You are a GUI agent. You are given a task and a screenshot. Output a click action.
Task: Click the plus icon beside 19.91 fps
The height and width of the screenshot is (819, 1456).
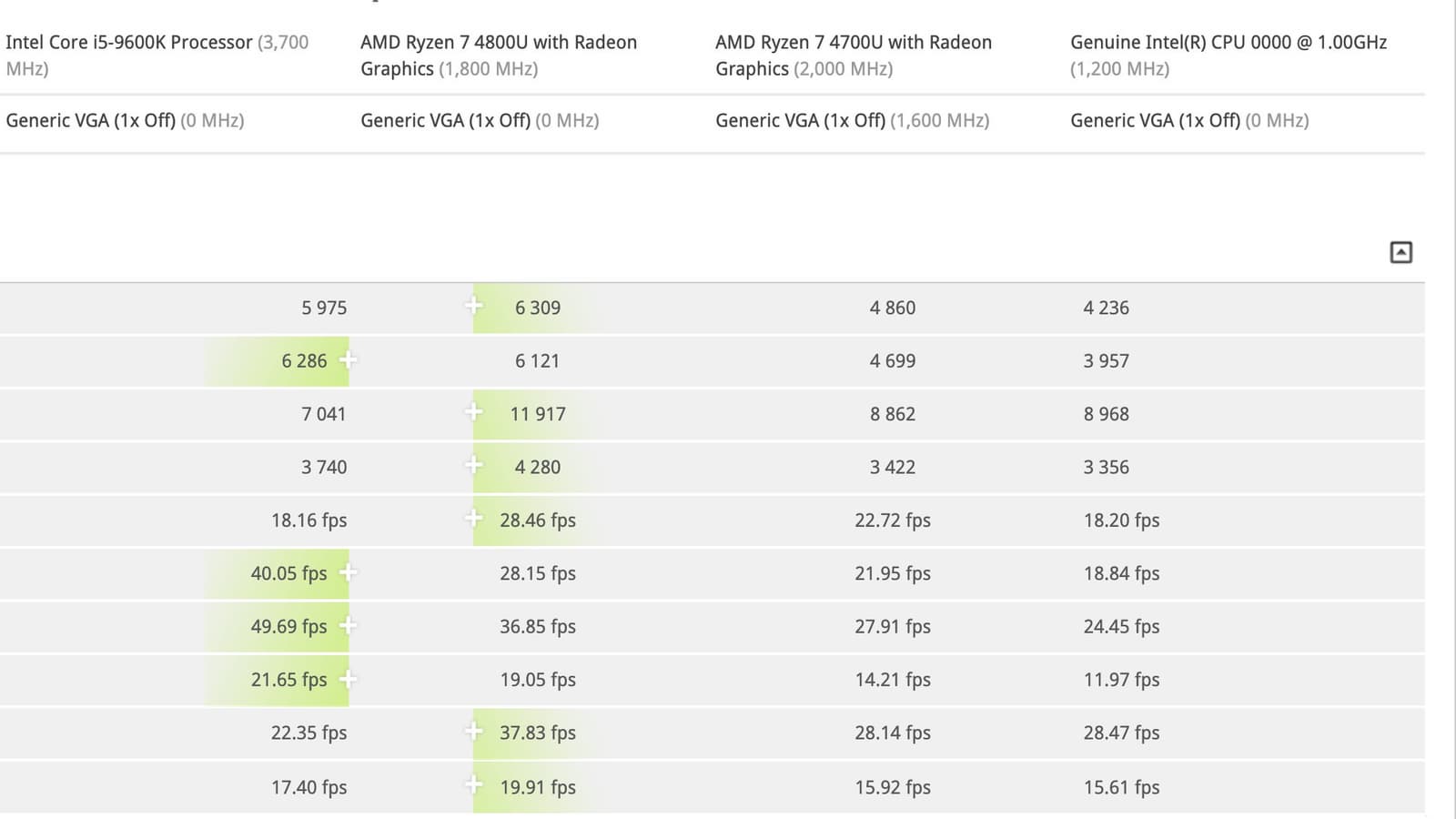(474, 784)
